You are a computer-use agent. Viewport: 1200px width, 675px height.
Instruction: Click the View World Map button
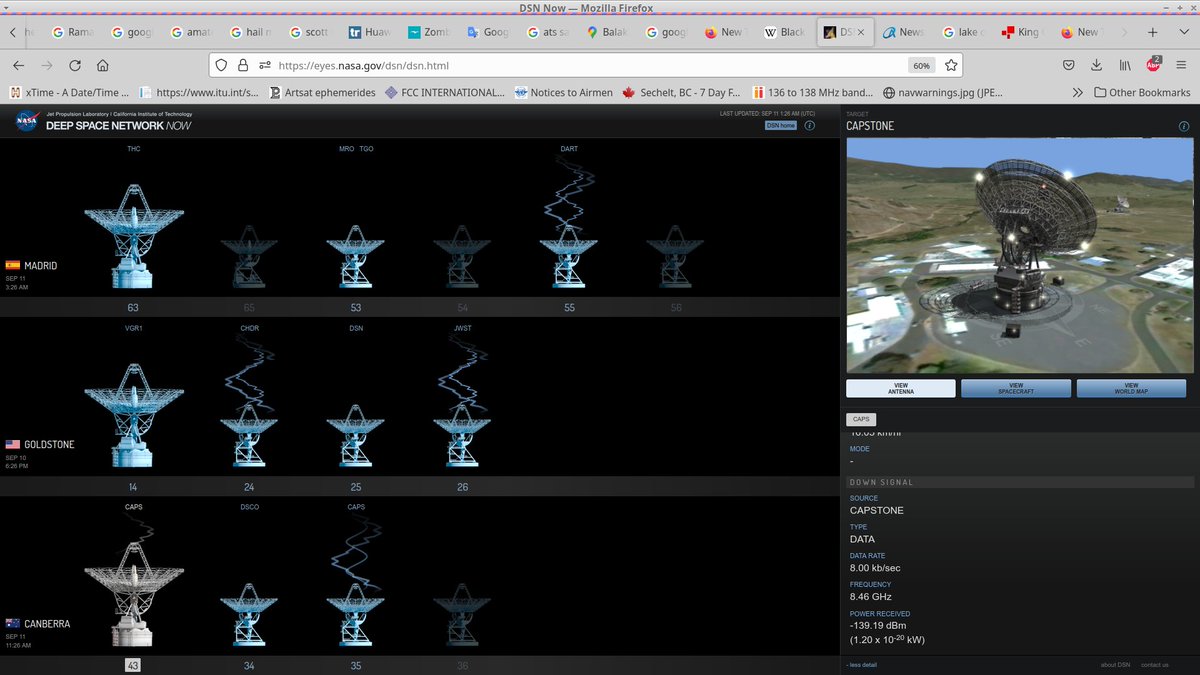coord(1131,388)
